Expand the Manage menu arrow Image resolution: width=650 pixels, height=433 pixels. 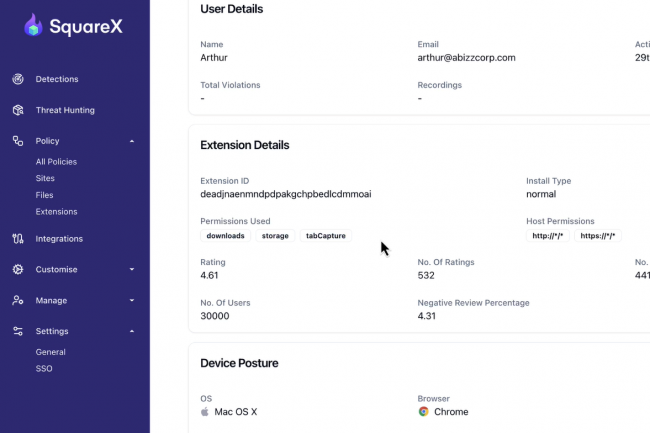coord(132,300)
